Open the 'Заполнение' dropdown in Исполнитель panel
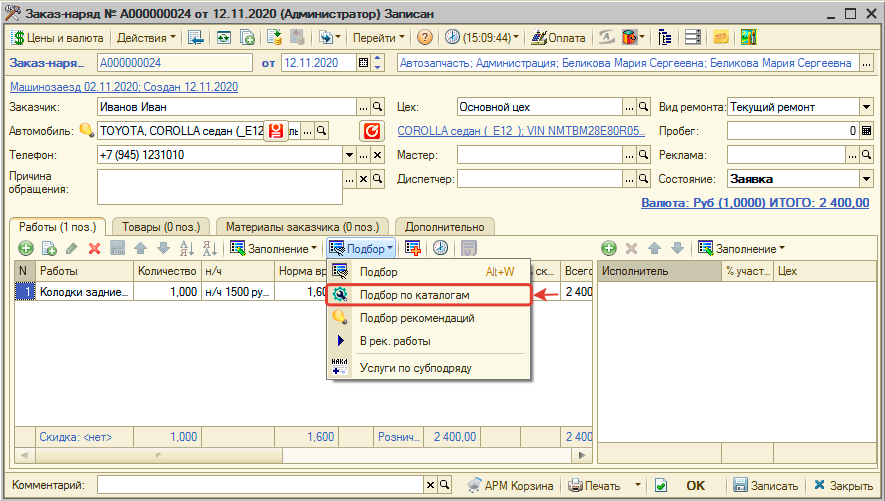The image size is (885, 501). point(742,248)
